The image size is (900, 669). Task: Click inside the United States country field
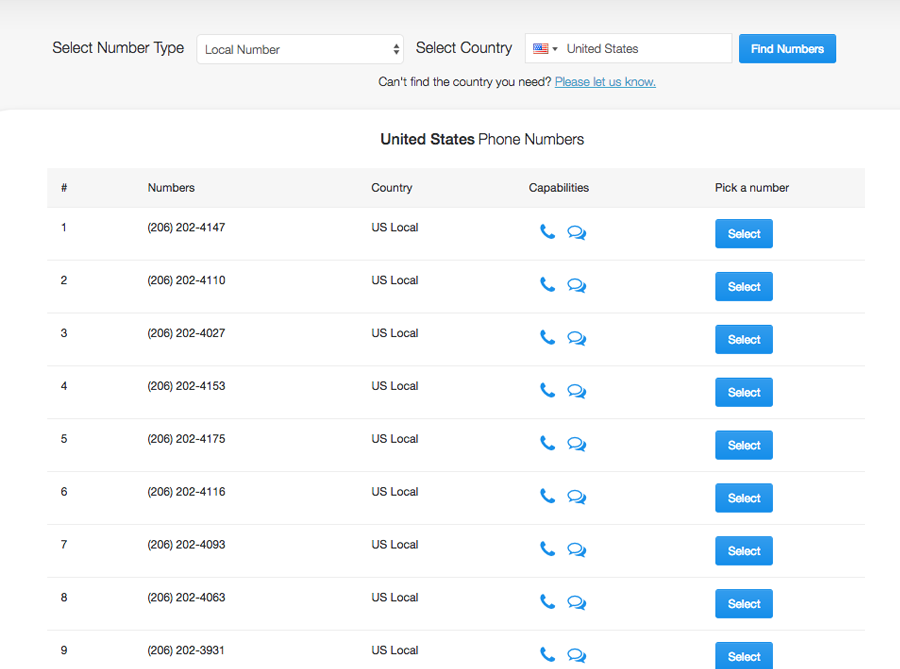click(647, 47)
